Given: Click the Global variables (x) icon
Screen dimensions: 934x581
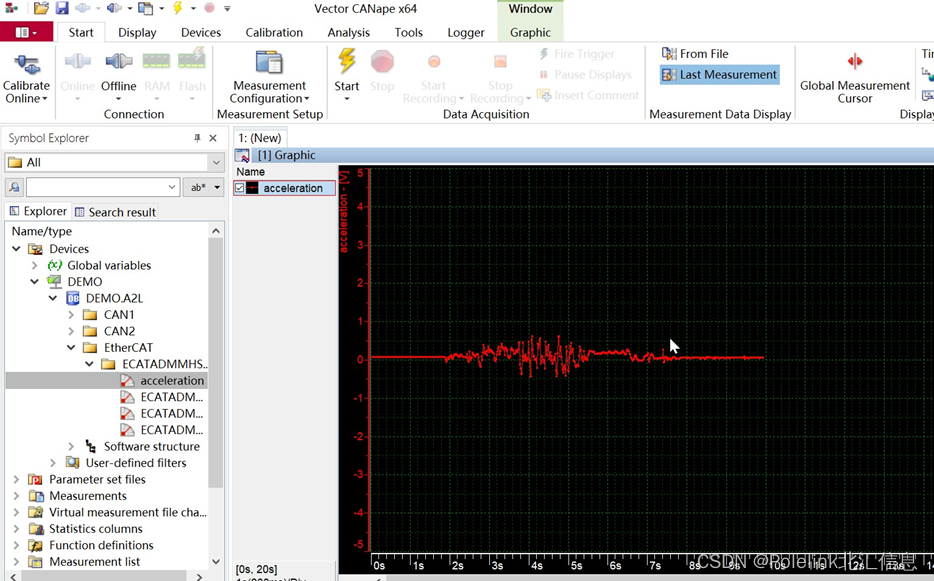Looking at the screenshot, I should point(55,265).
